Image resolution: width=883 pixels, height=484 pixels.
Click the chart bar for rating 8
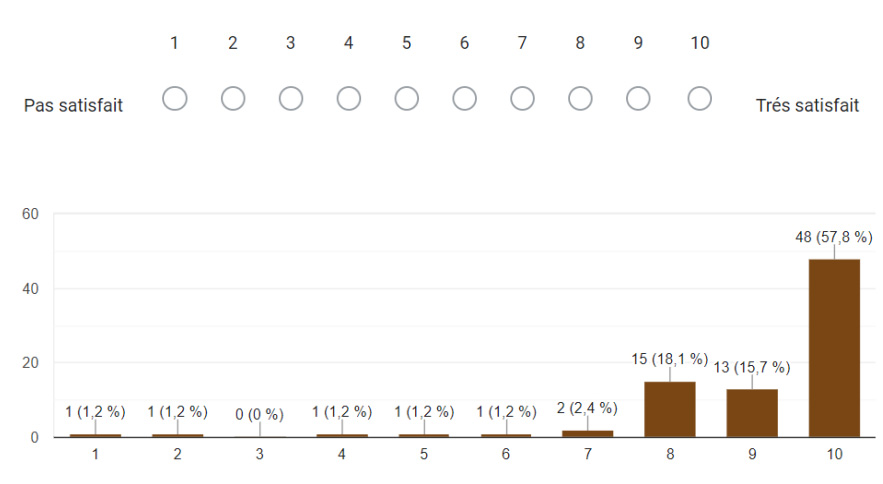[670, 409]
